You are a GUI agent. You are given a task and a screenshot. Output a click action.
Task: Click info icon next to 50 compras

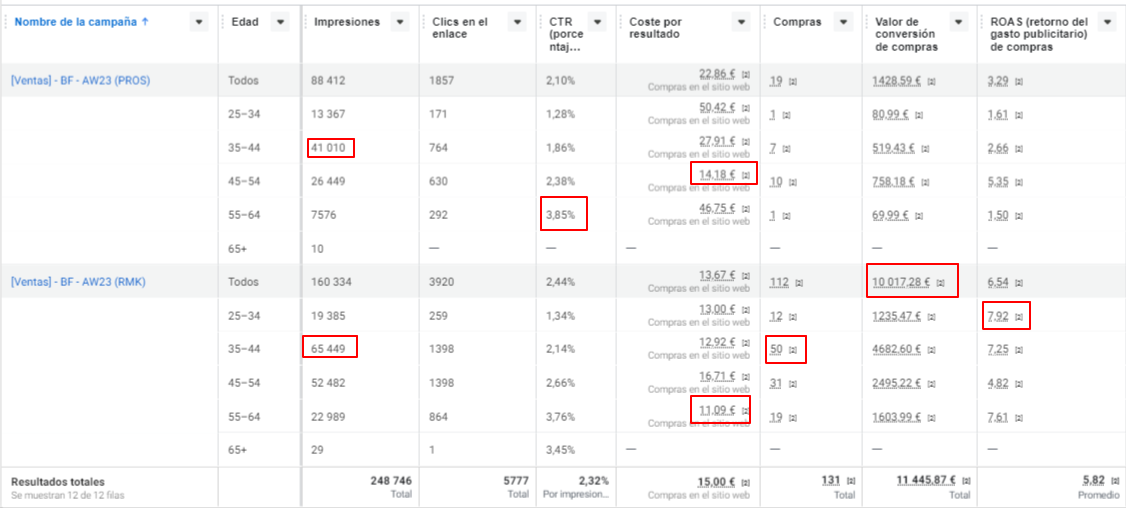[x=792, y=350]
